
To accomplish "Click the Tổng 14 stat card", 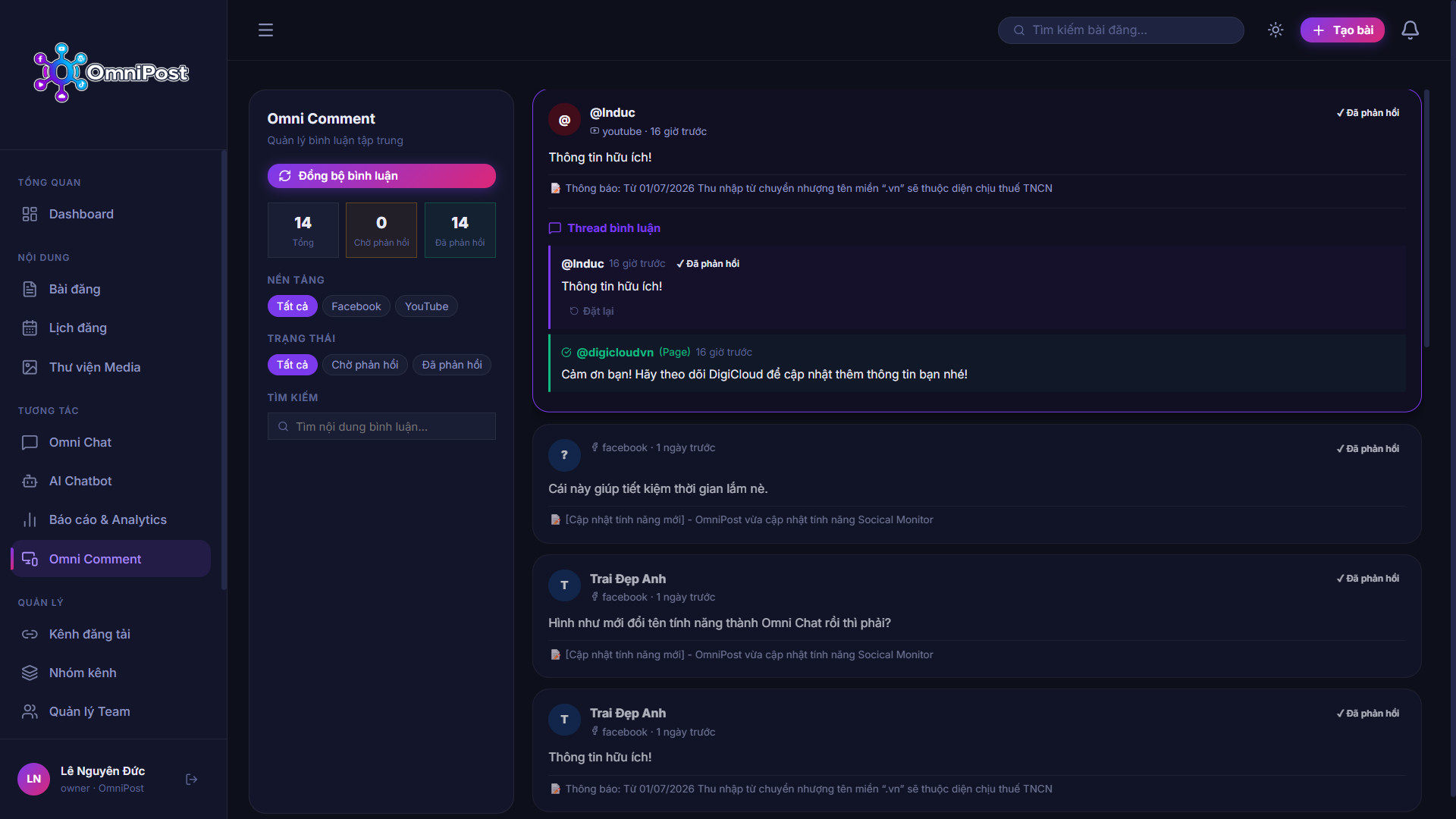I will [303, 231].
